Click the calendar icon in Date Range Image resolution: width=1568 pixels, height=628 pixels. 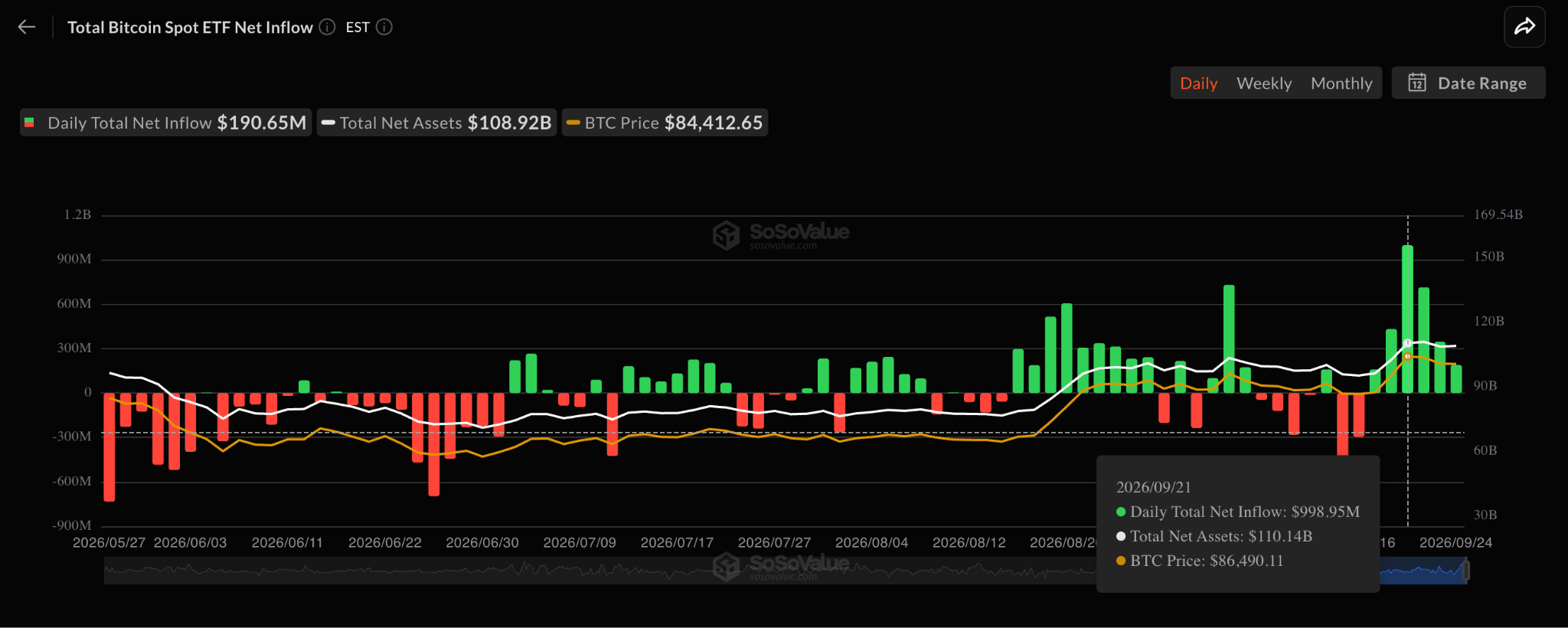[1417, 83]
